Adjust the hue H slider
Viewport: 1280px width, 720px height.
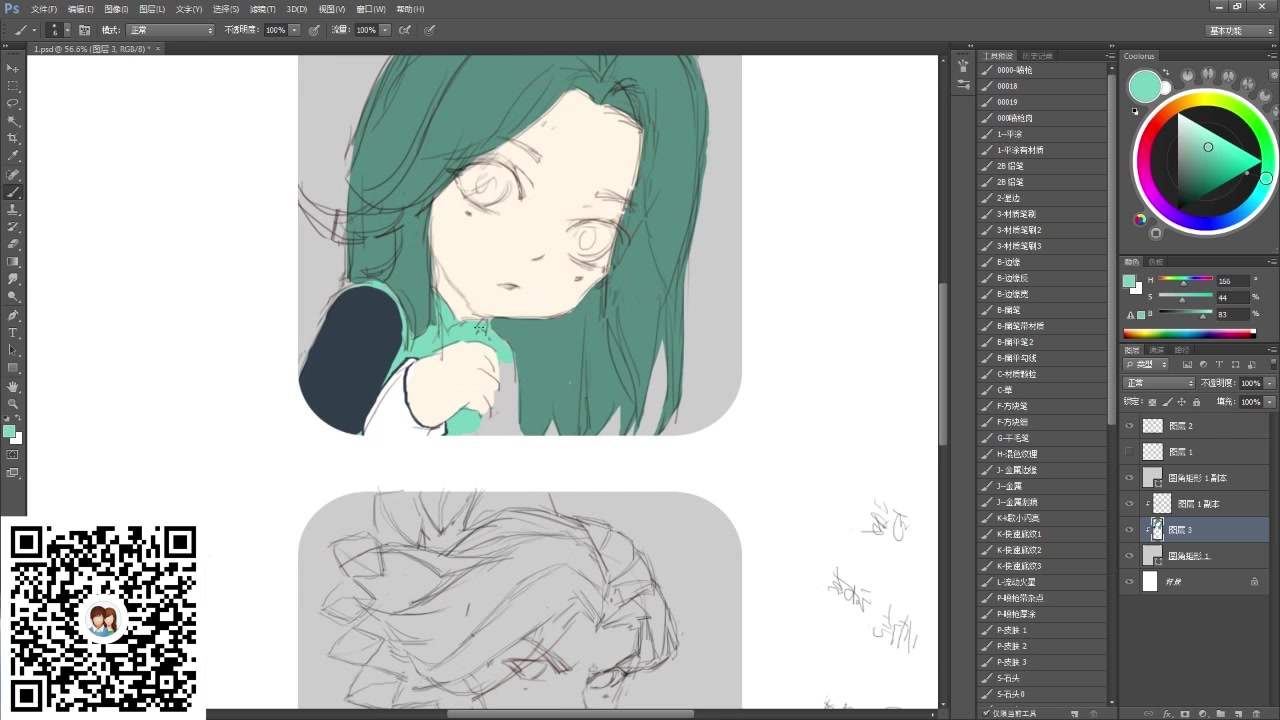pos(1185,281)
